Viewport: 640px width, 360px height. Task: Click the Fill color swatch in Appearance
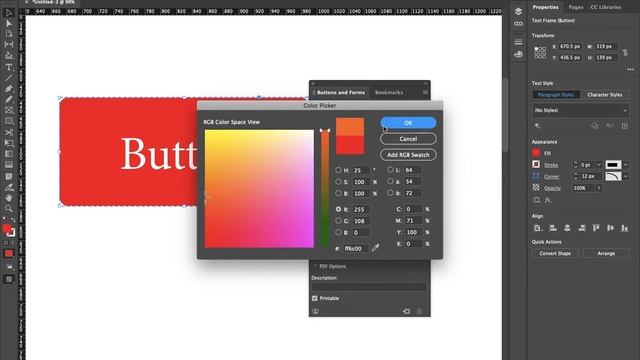(x=536, y=153)
